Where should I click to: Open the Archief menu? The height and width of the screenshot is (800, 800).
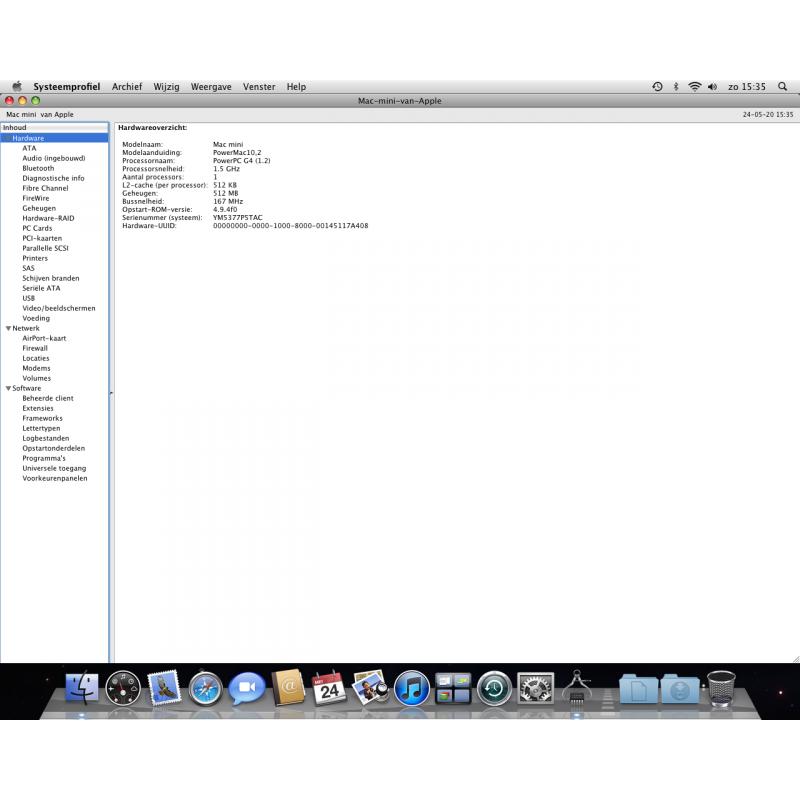point(127,87)
